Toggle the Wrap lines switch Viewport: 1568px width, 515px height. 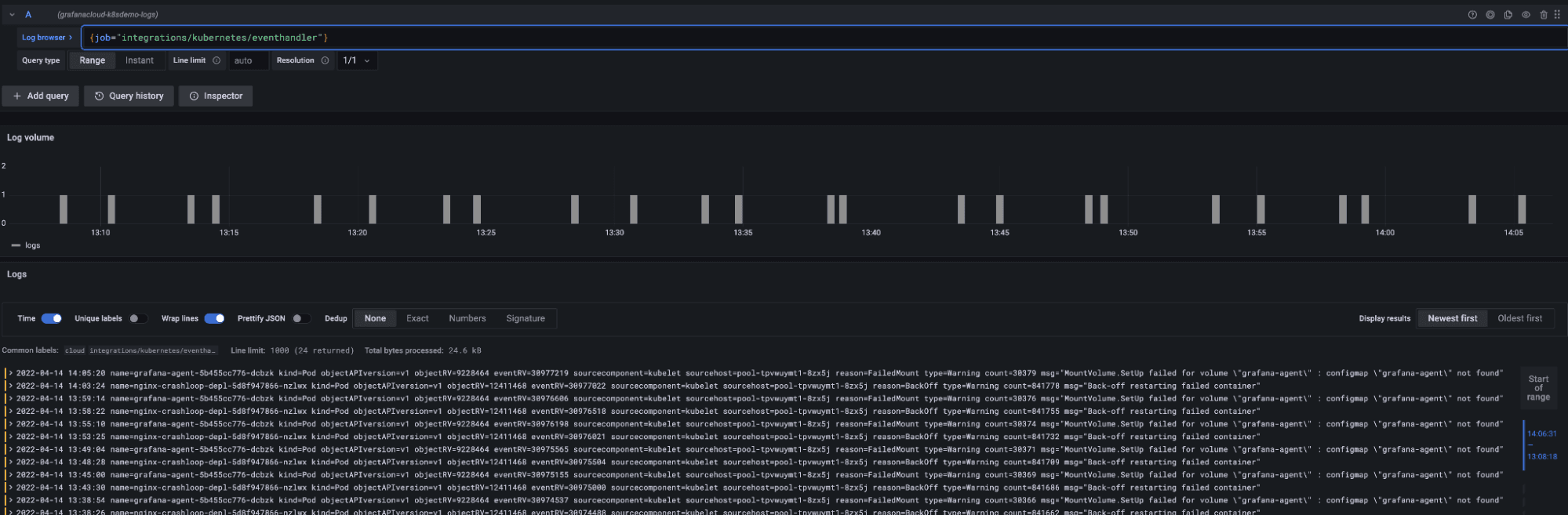[214, 318]
